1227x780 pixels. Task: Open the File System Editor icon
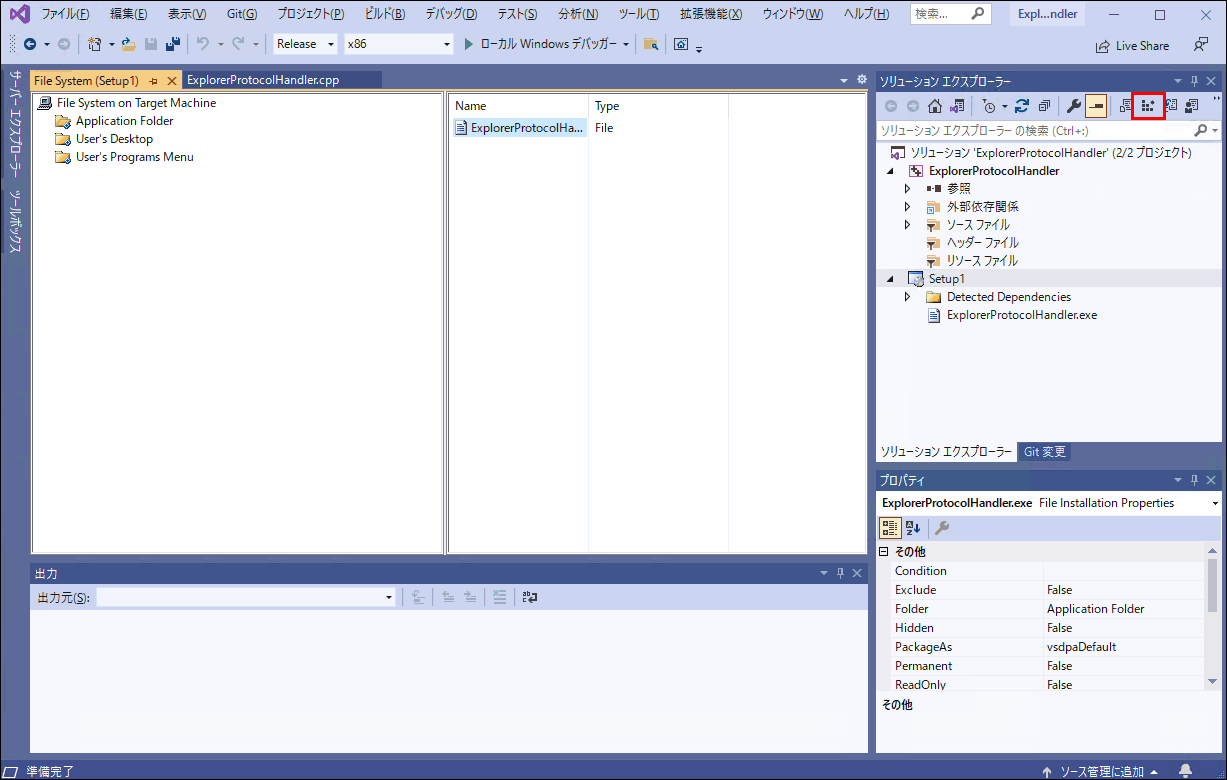click(1126, 105)
